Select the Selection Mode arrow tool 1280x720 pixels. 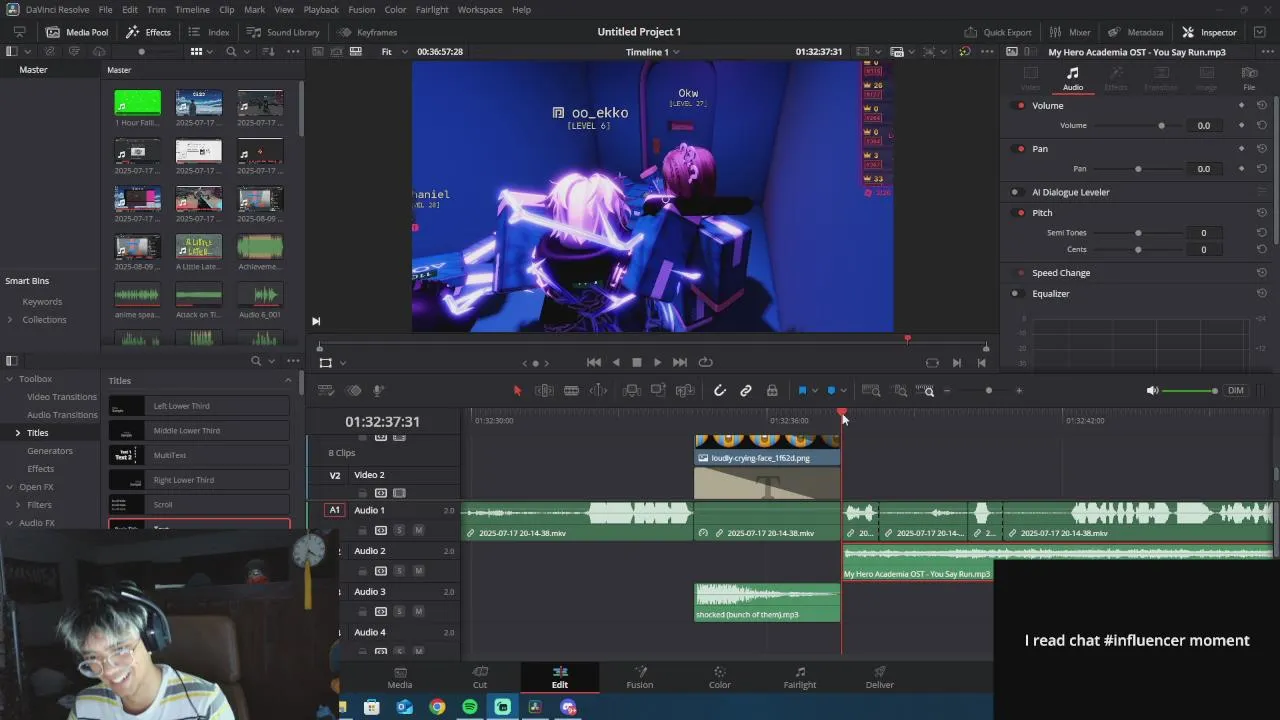click(x=517, y=391)
